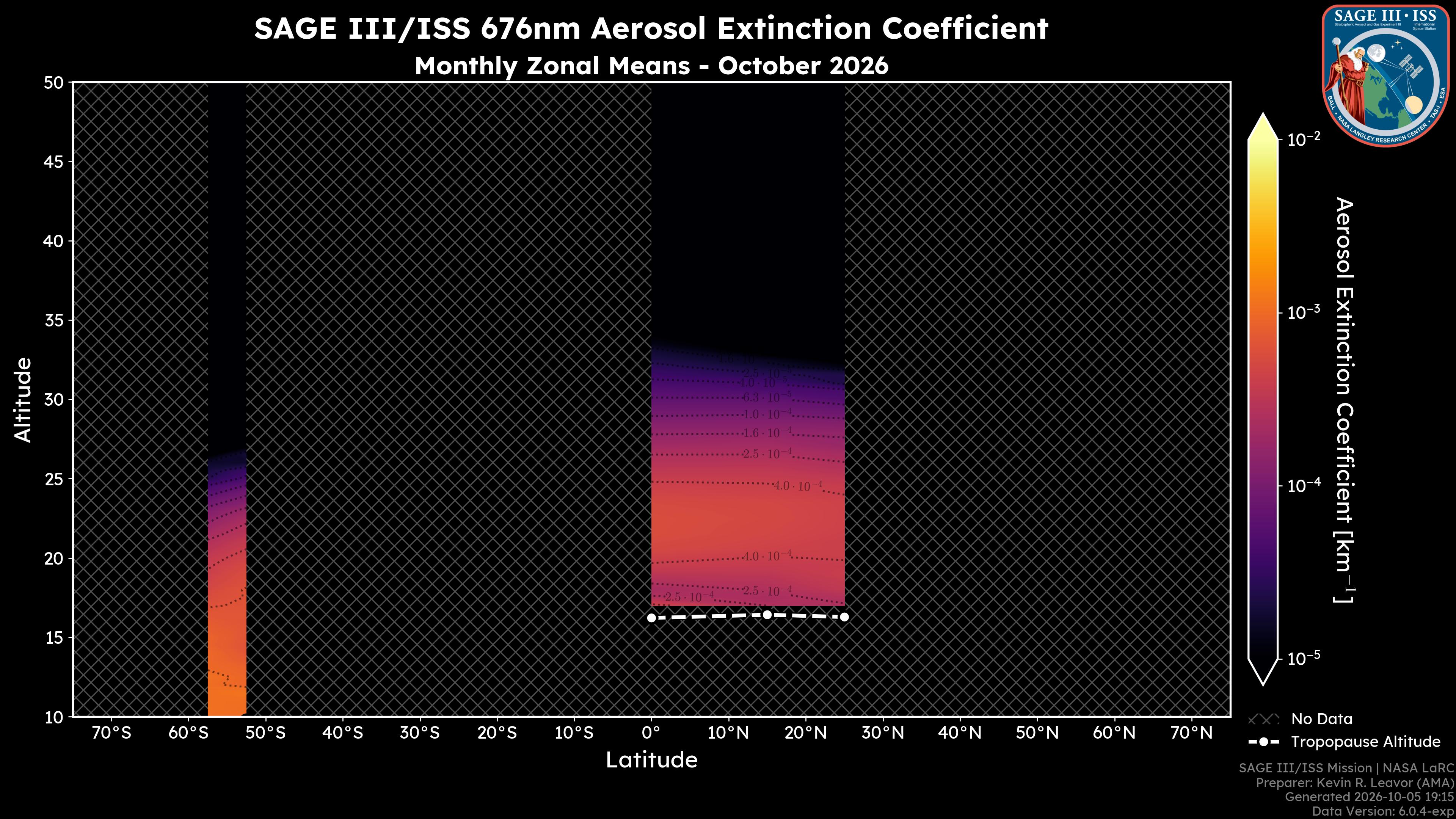The width and height of the screenshot is (1456, 819).
Task: Click the 'Preparer: Kevin R. Leavor (AMA)' text
Action: click(x=1355, y=783)
